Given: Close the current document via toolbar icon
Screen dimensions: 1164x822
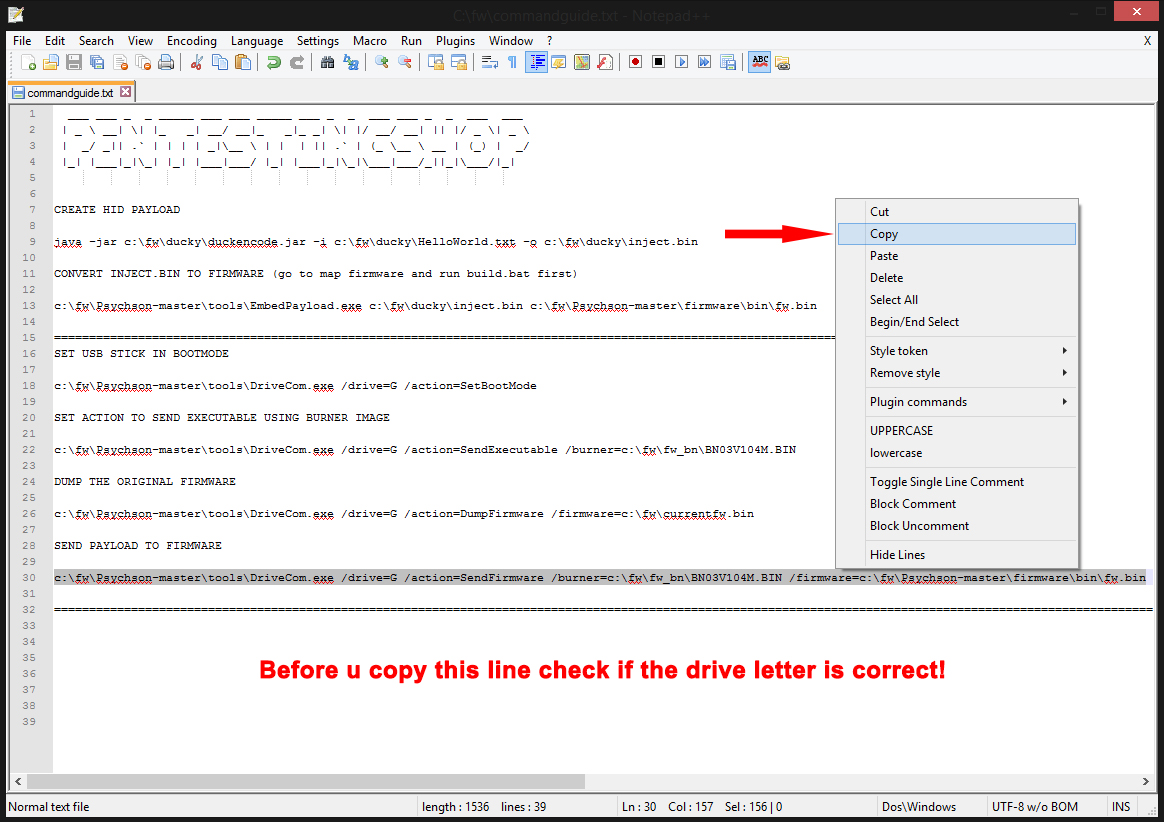Looking at the screenshot, I should (x=120, y=62).
